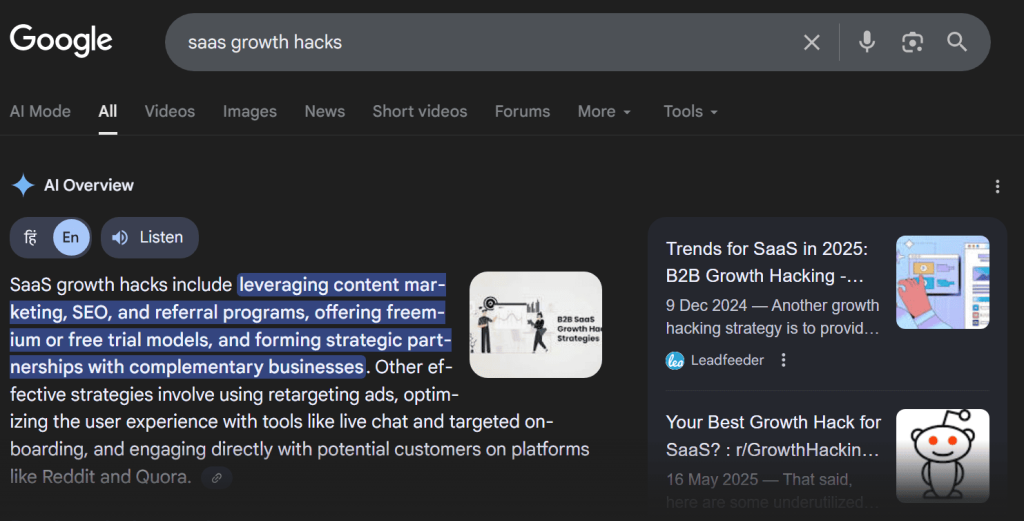The width and height of the screenshot is (1024, 521).
Task: Click the source link chip after Quora
Action: point(217,478)
